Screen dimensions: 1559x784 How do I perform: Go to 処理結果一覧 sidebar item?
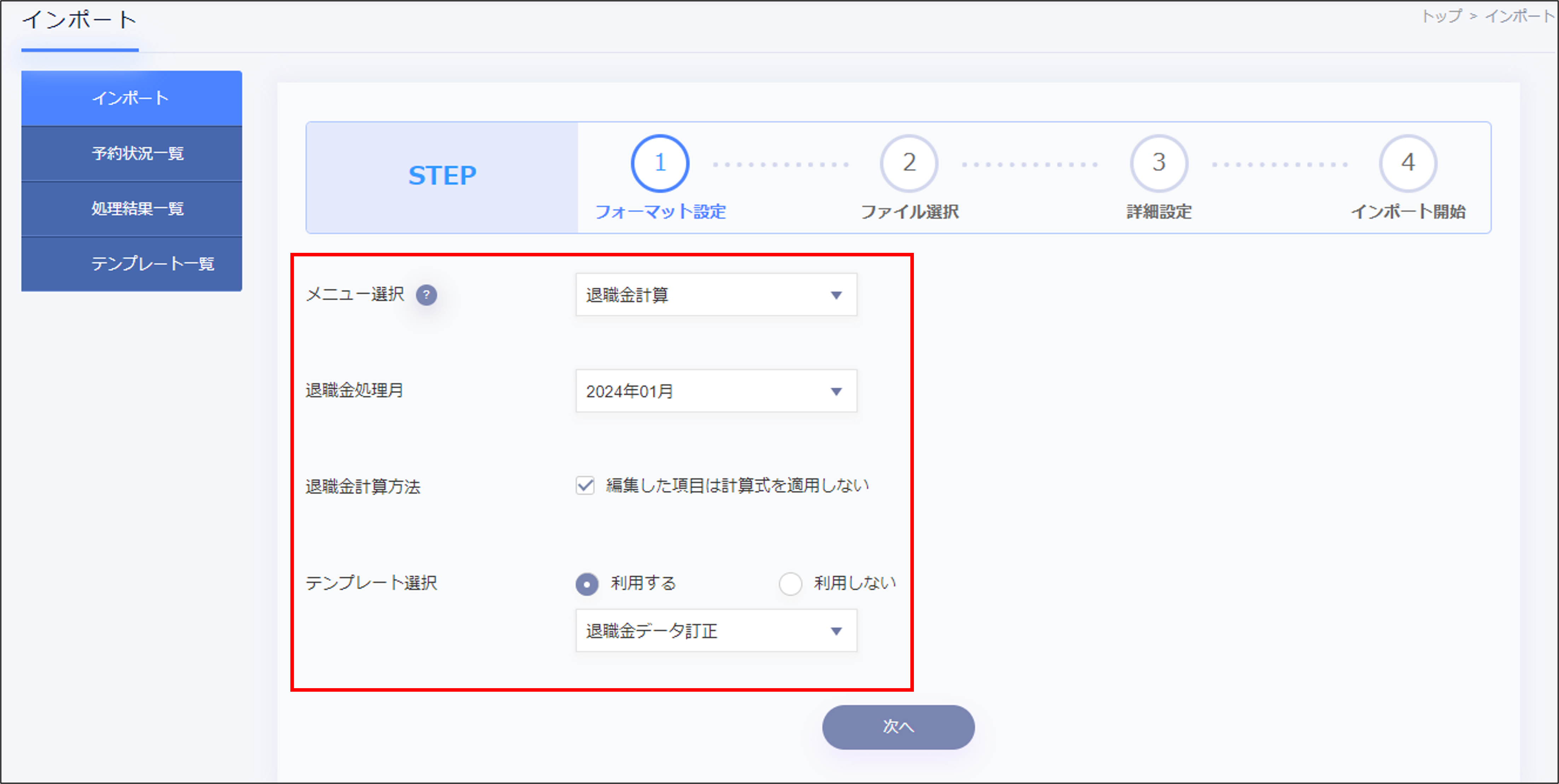(x=131, y=209)
